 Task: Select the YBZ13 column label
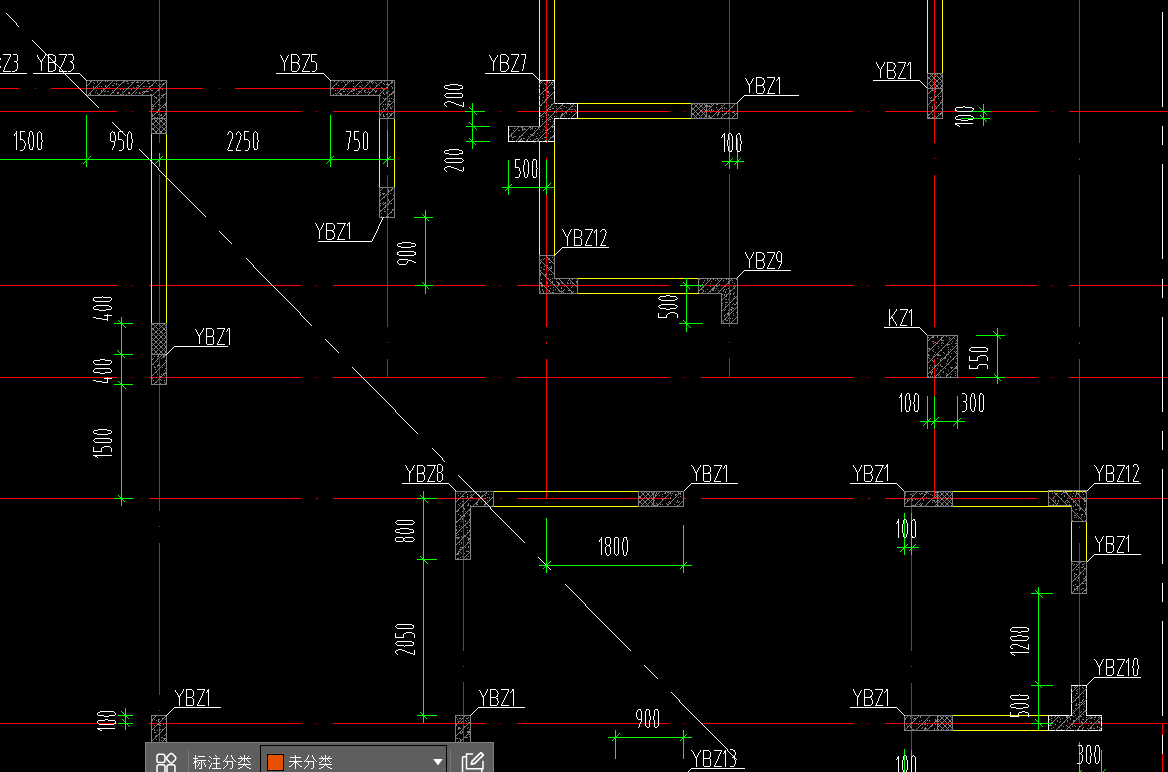(x=714, y=759)
